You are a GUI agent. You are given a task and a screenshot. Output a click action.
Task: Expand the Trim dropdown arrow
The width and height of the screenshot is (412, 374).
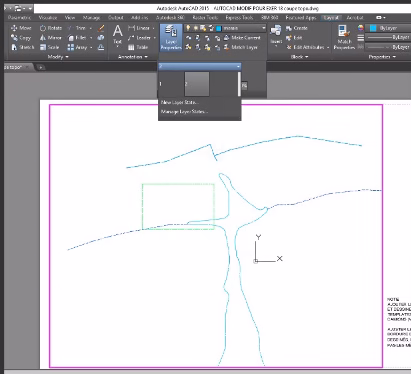(90, 28)
